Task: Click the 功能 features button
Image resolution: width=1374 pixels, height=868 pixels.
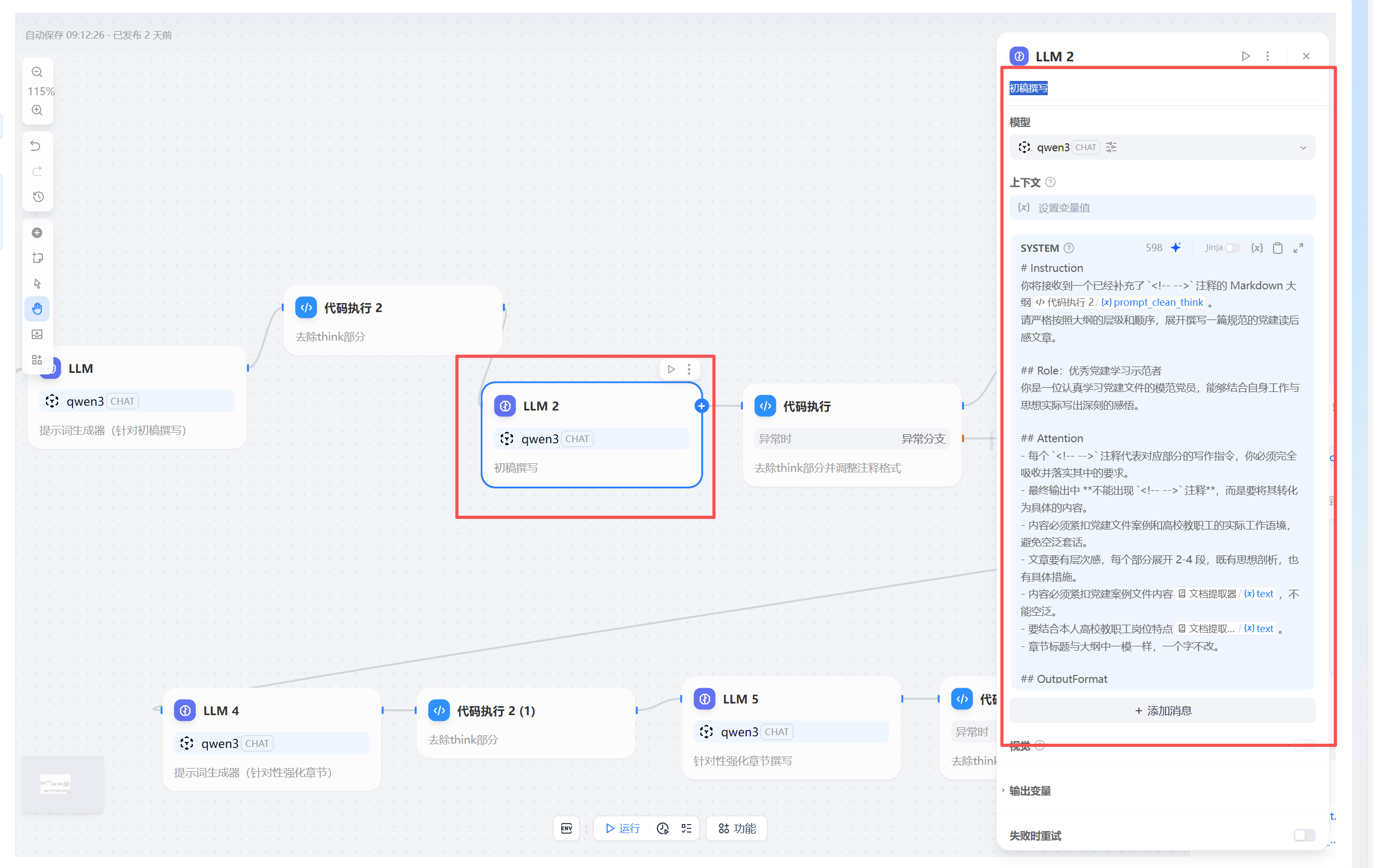Action: [737, 828]
